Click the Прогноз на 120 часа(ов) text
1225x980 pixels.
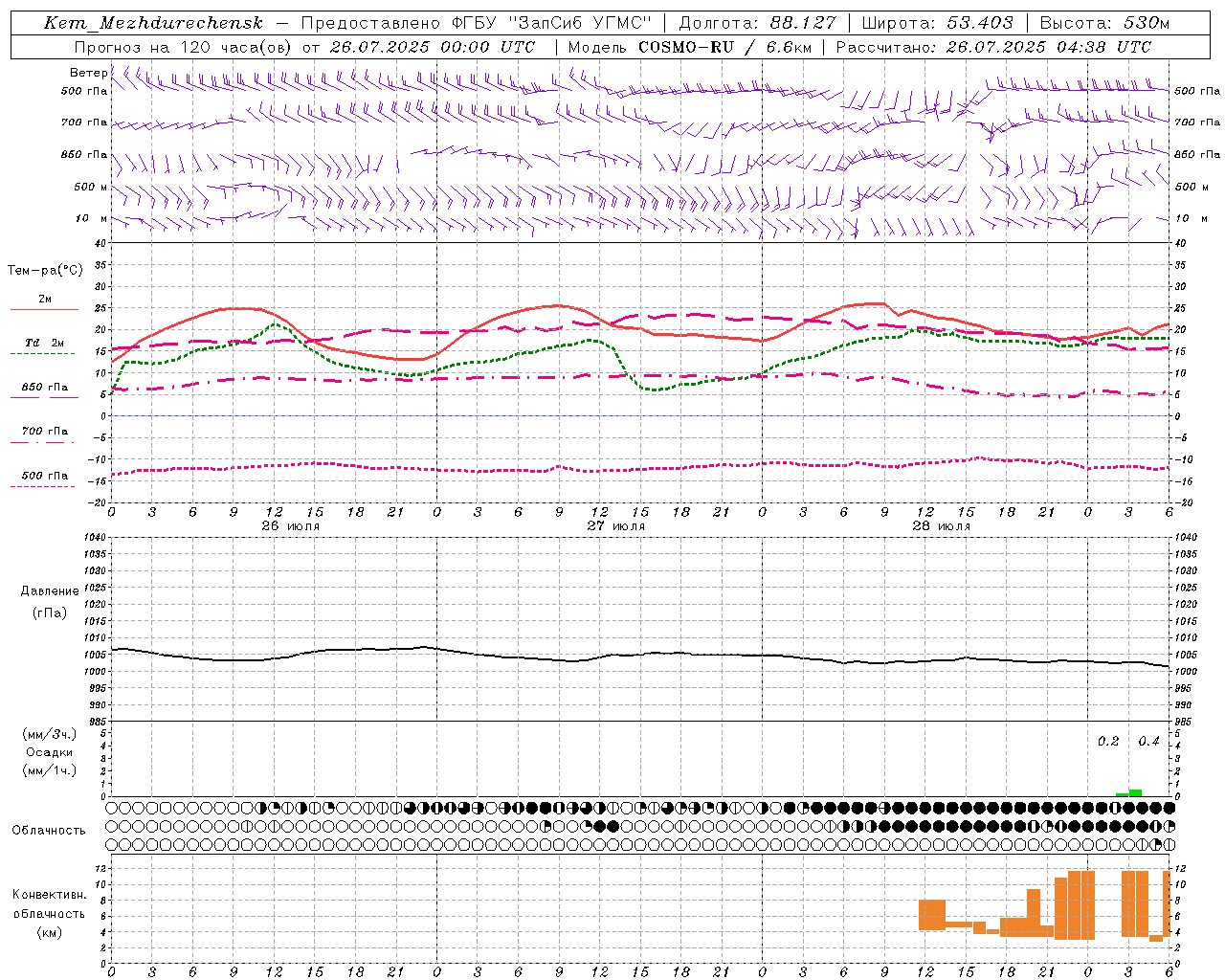tap(183, 46)
